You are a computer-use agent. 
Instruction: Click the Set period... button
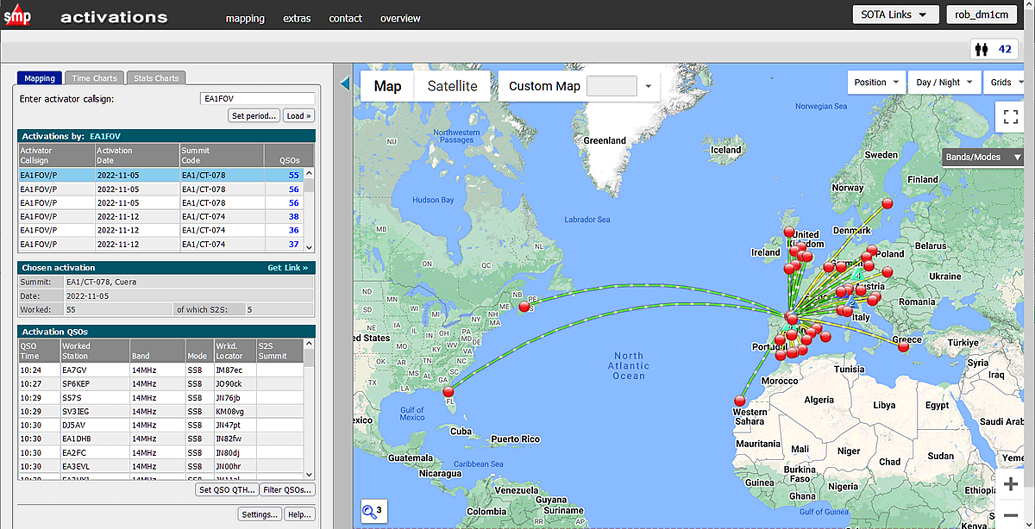point(254,116)
